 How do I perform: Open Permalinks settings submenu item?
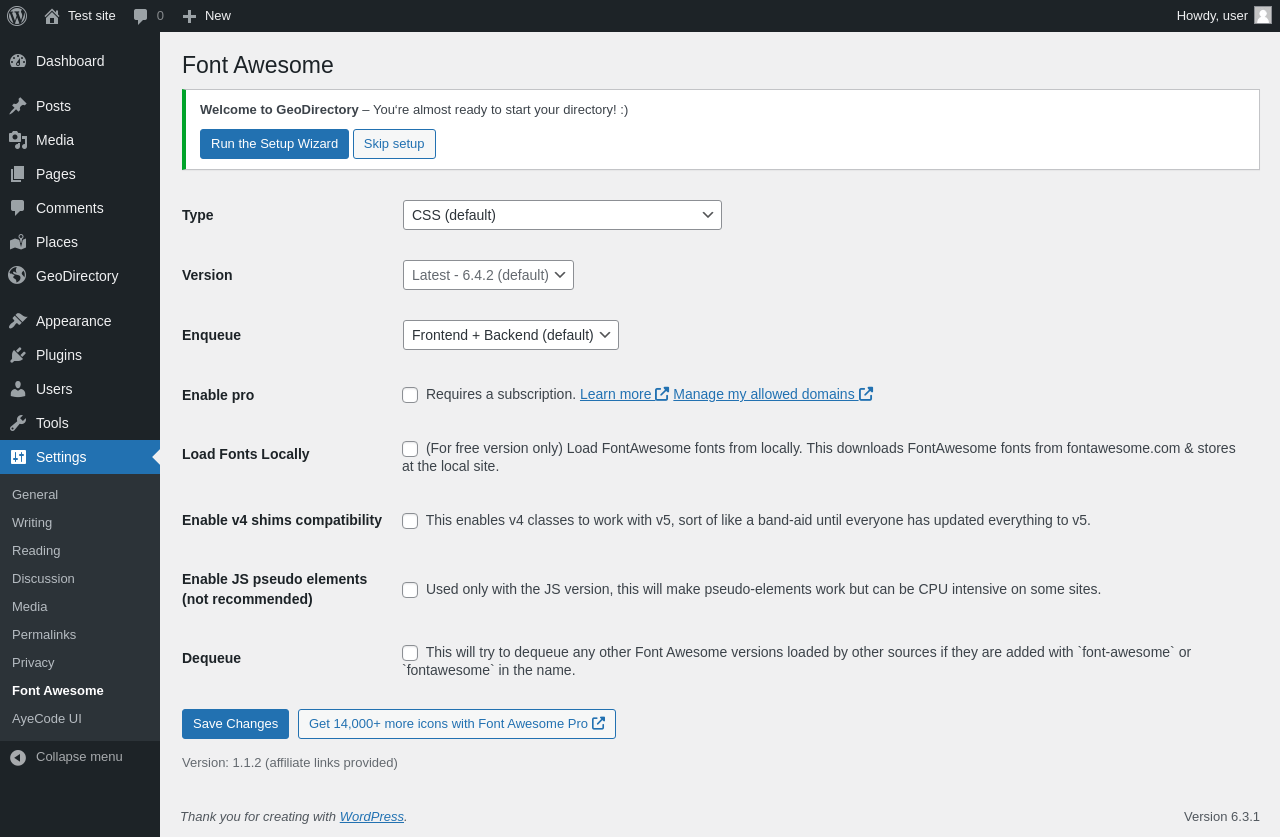point(80,634)
